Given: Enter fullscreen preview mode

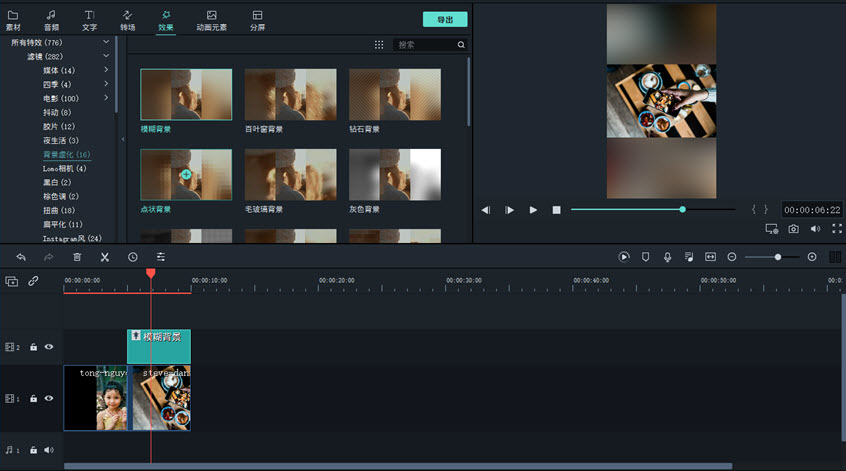Looking at the screenshot, I should pos(836,229).
